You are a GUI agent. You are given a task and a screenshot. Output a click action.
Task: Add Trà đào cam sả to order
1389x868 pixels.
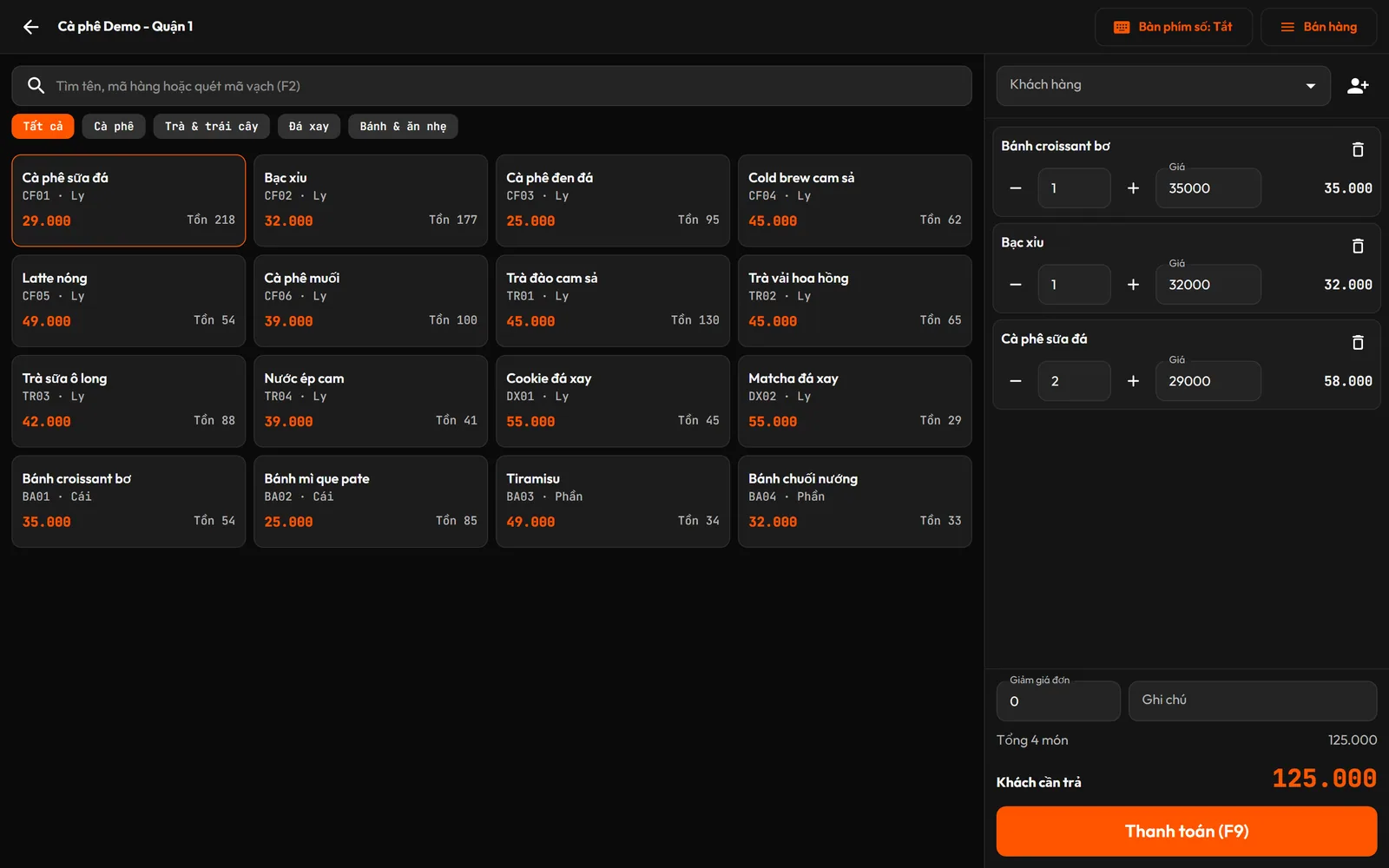[613, 301]
